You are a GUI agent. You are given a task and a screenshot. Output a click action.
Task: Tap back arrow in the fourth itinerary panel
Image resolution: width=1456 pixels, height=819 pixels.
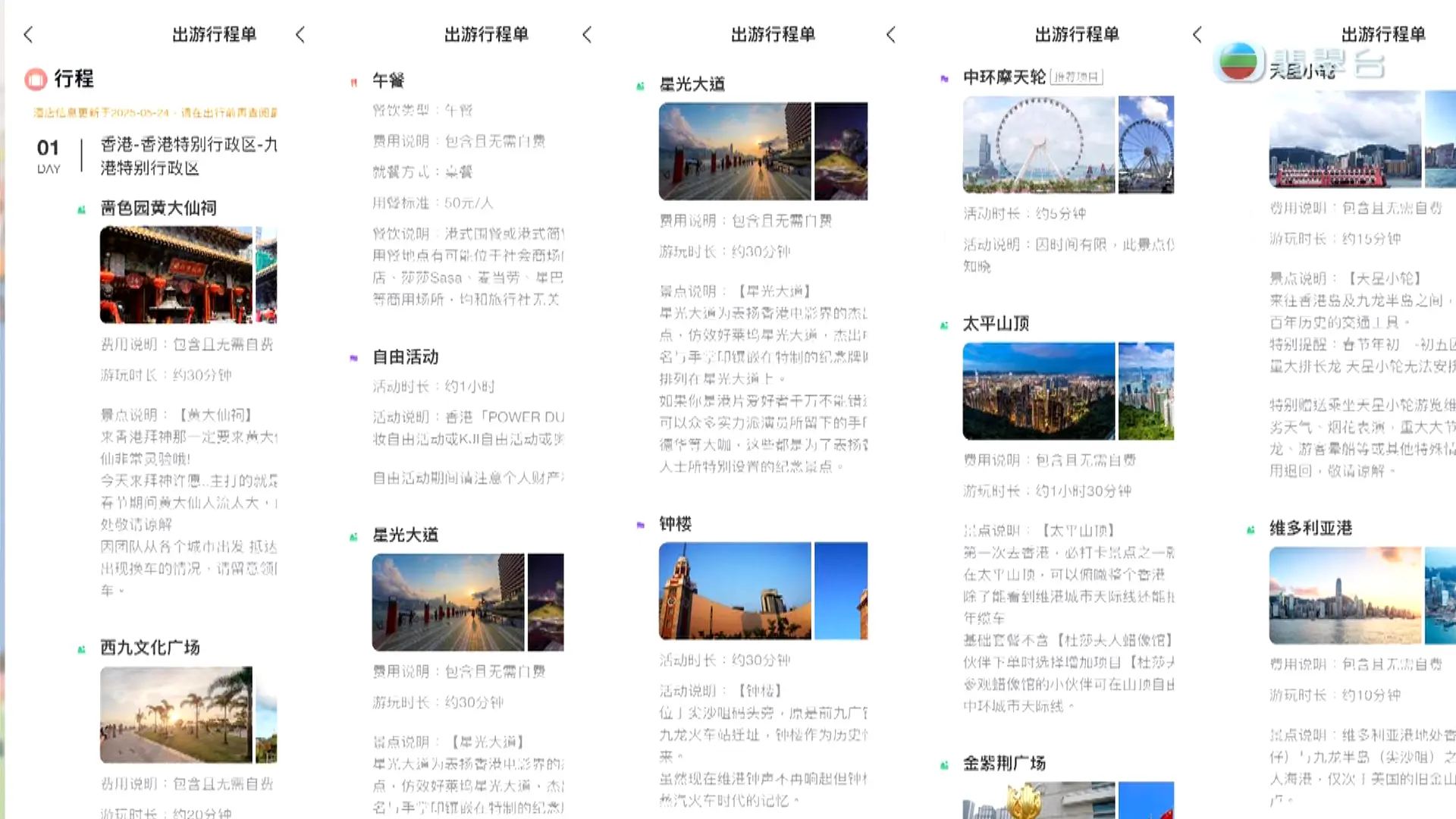pyautogui.click(x=891, y=34)
